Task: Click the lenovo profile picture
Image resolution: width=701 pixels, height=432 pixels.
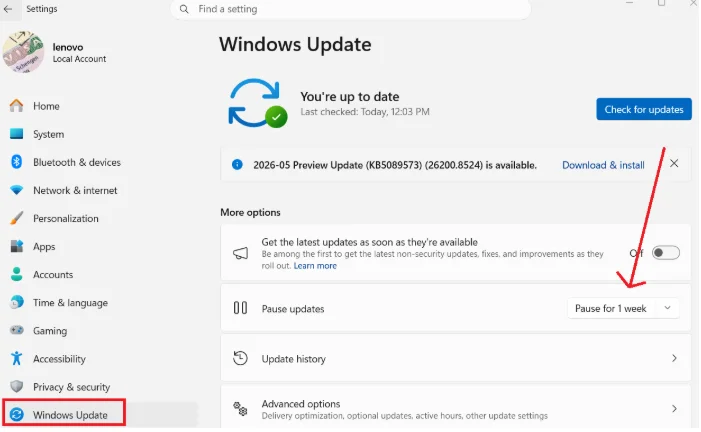Action: click(x=23, y=52)
